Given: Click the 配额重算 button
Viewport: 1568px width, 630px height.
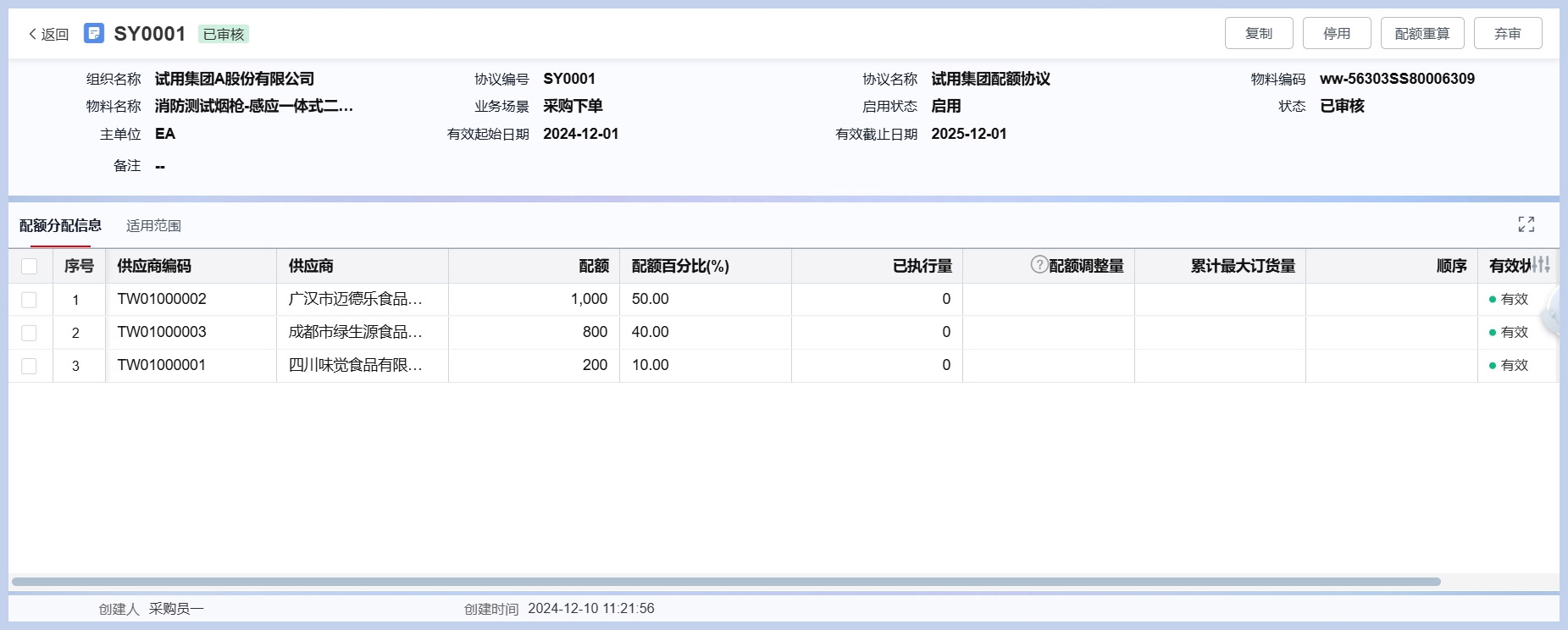Looking at the screenshot, I should (x=1421, y=34).
